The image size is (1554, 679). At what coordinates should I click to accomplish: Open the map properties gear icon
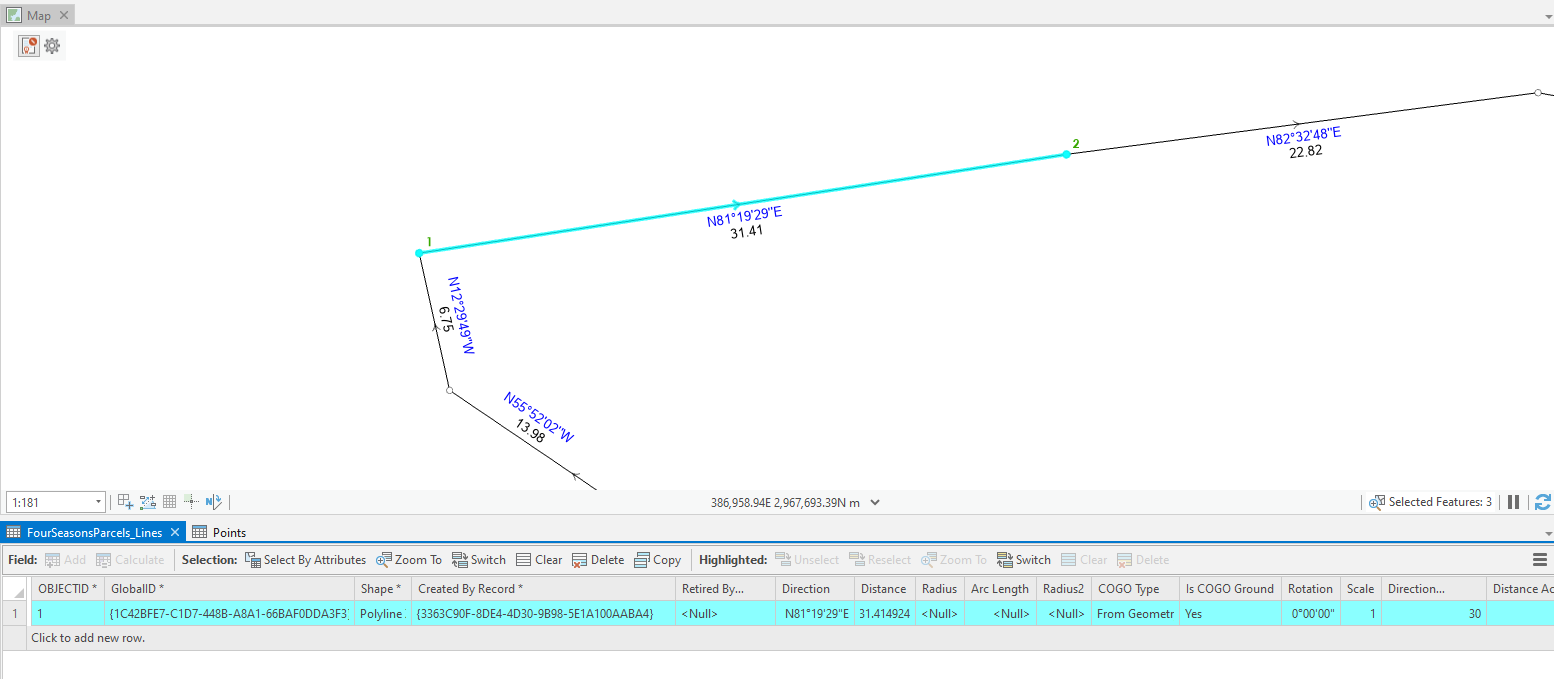(x=51, y=45)
